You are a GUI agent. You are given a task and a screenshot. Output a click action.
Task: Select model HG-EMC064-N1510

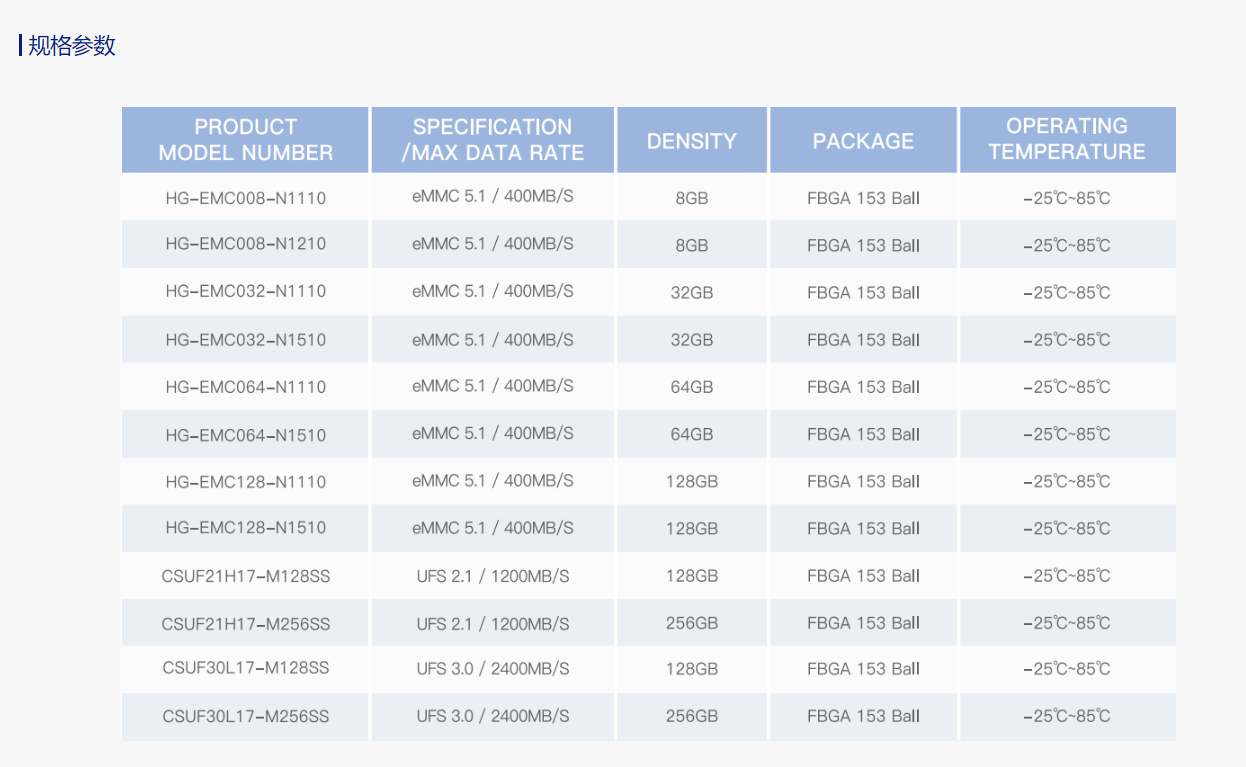246,435
